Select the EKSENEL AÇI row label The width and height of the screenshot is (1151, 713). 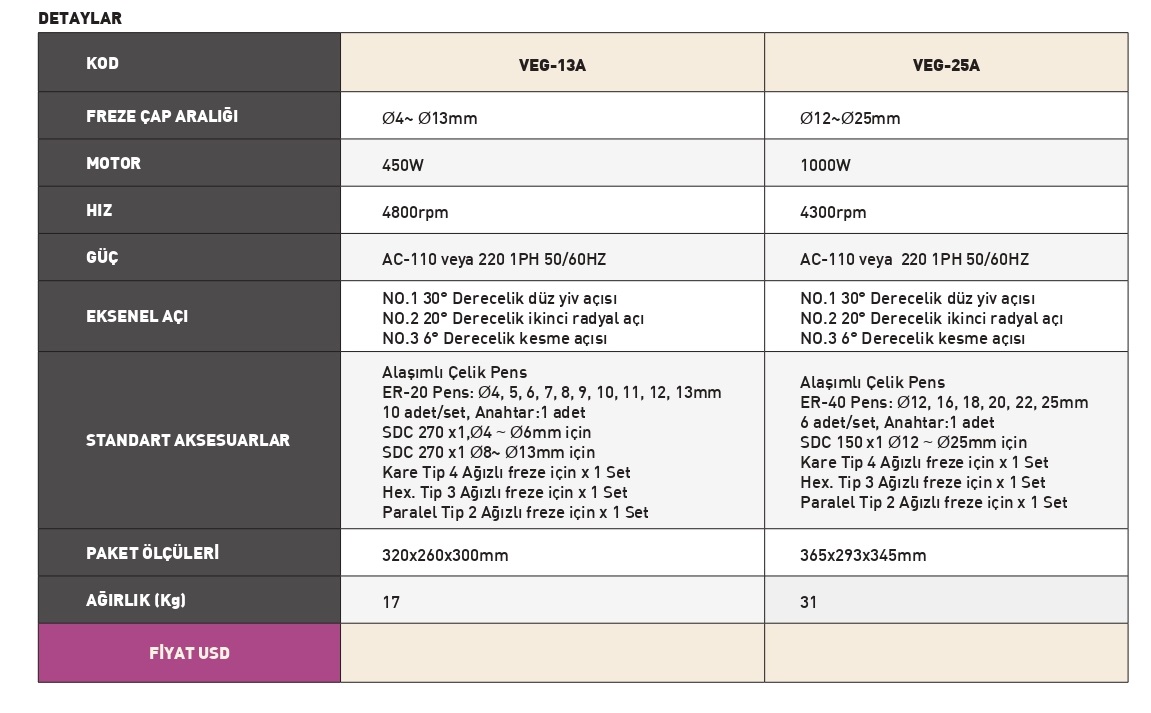(137, 316)
